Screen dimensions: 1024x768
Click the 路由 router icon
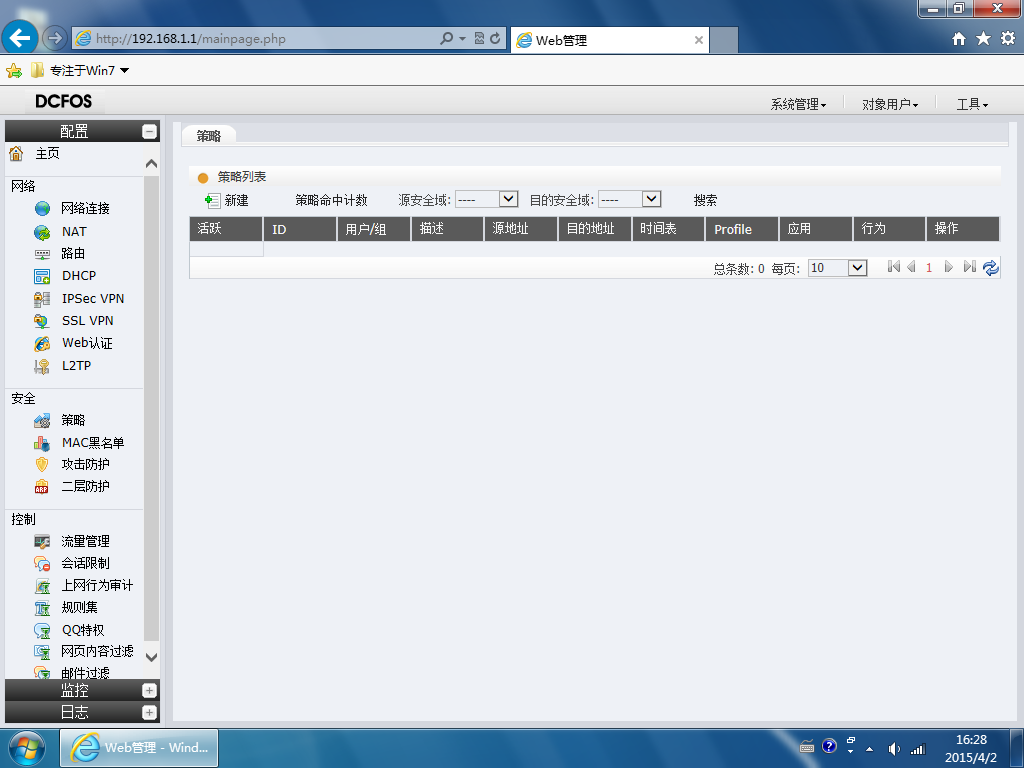(42, 254)
